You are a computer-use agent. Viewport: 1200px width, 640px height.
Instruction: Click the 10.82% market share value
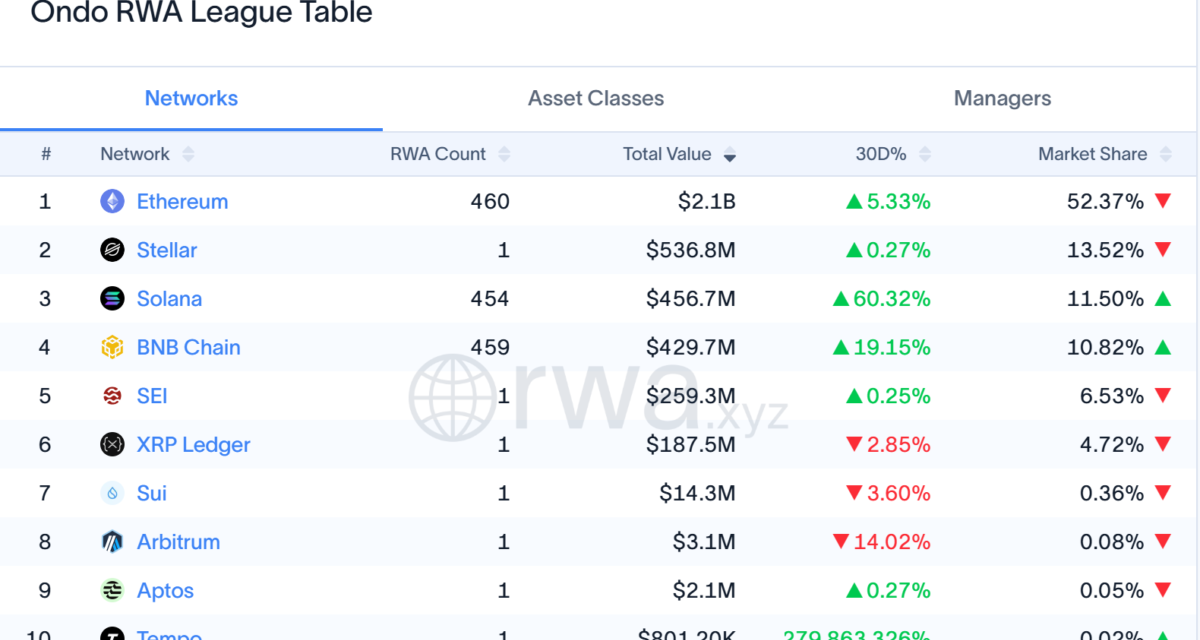pos(1105,347)
